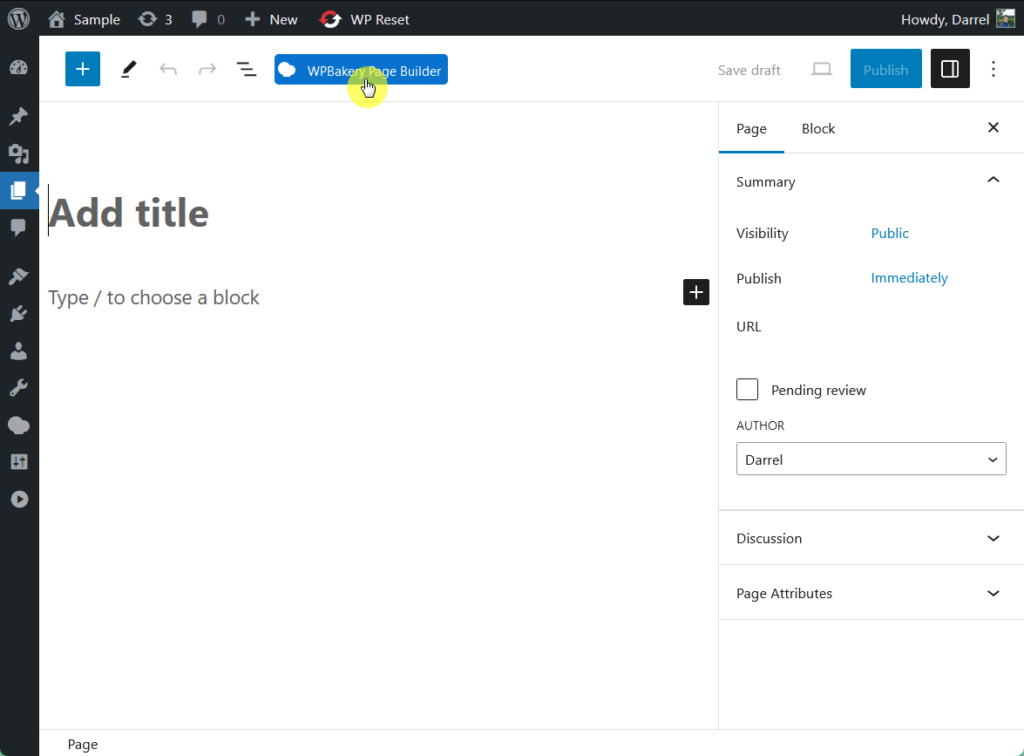This screenshot has width=1024, height=756.
Task: Open Posts pushpin in admin sidebar
Action: (x=19, y=116)
